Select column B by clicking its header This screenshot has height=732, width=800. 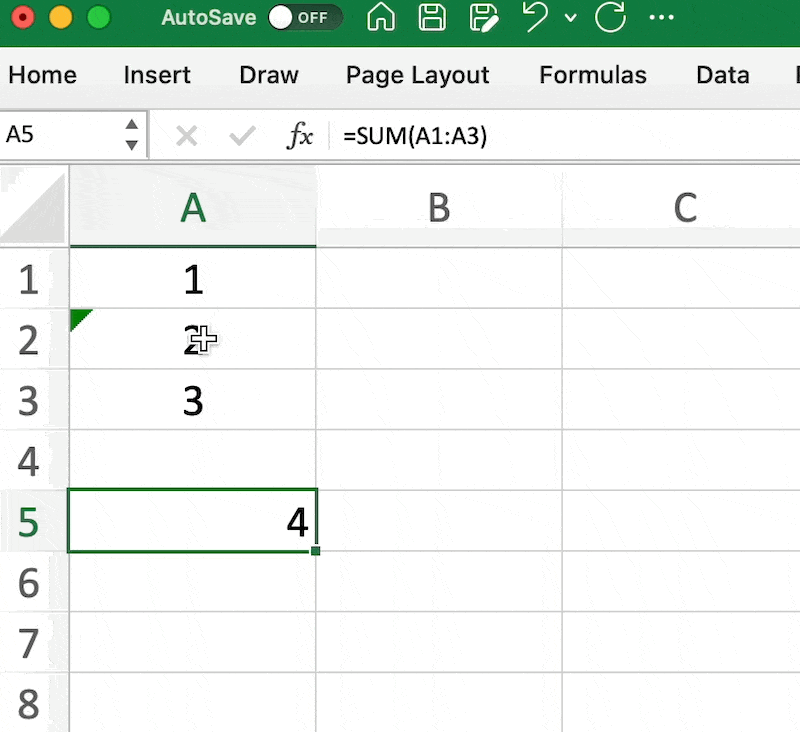click(x=438, y=206)
